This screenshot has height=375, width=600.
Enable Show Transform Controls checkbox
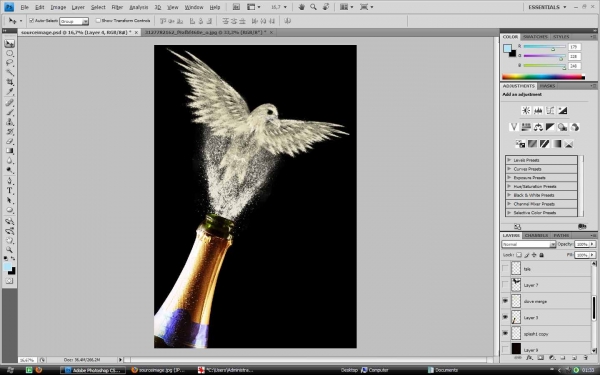click(98, 21)
